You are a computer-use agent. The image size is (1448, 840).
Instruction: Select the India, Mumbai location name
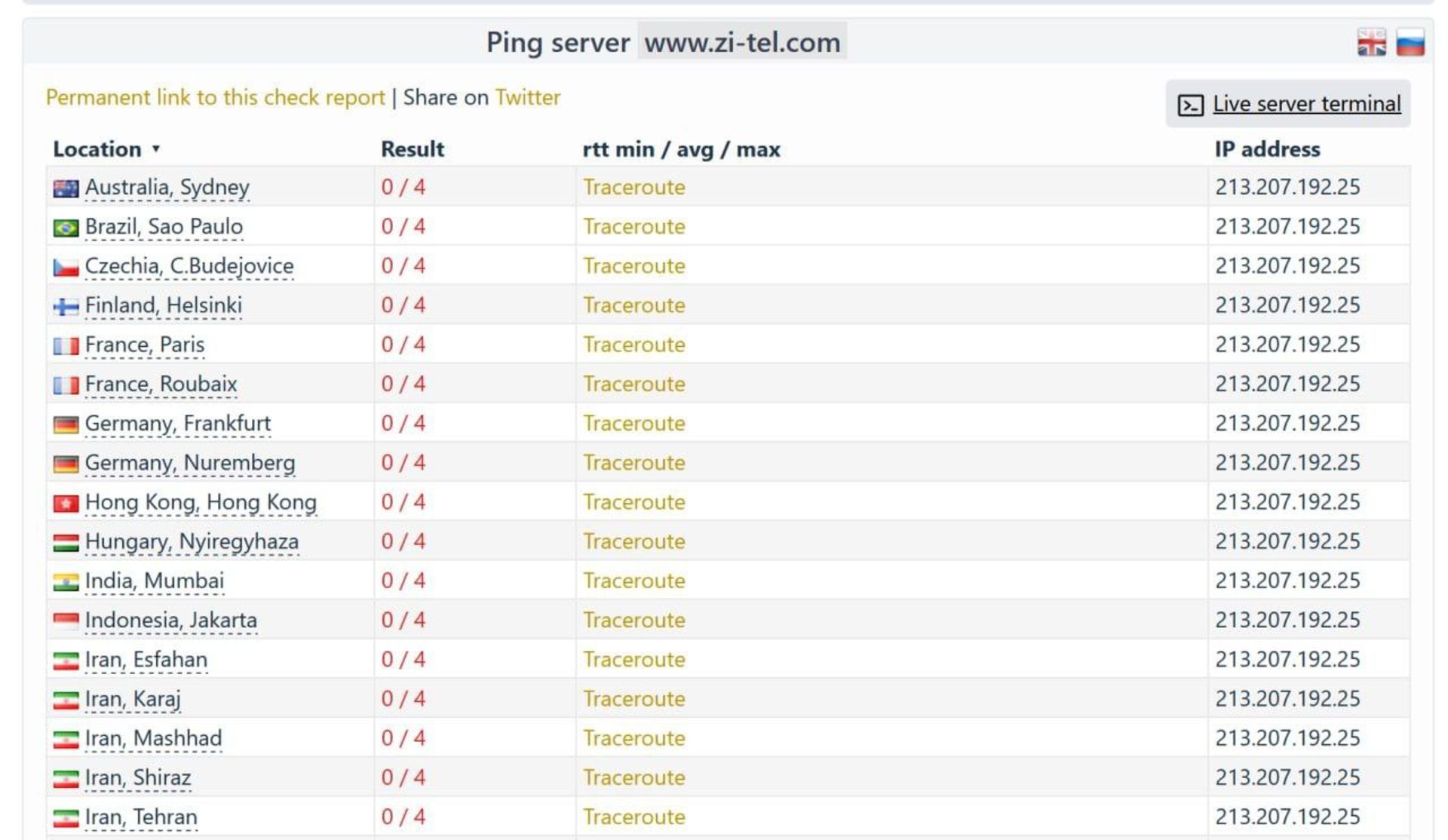point(154,581)
